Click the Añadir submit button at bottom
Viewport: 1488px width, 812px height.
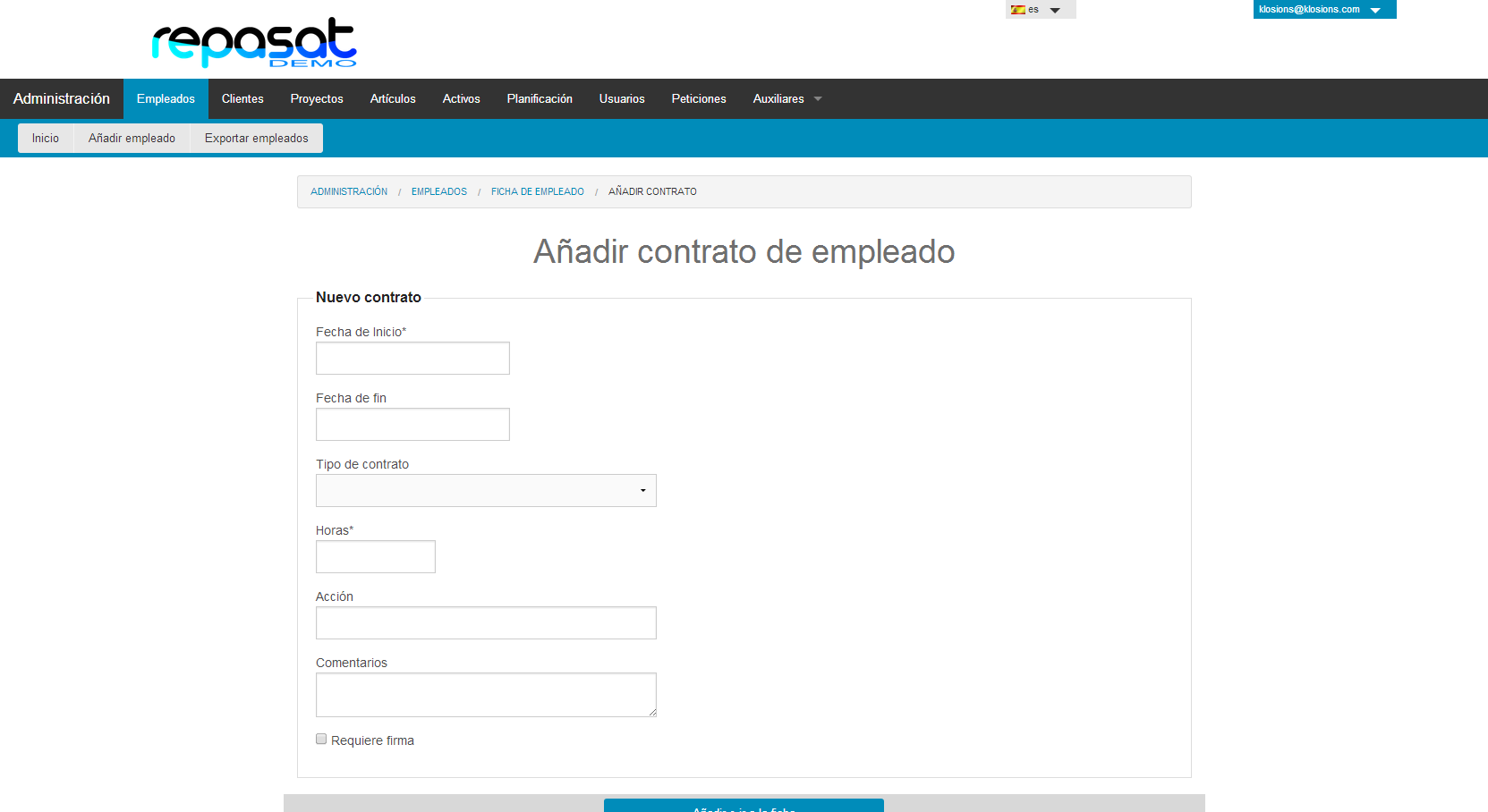click(x=744, y=806)
